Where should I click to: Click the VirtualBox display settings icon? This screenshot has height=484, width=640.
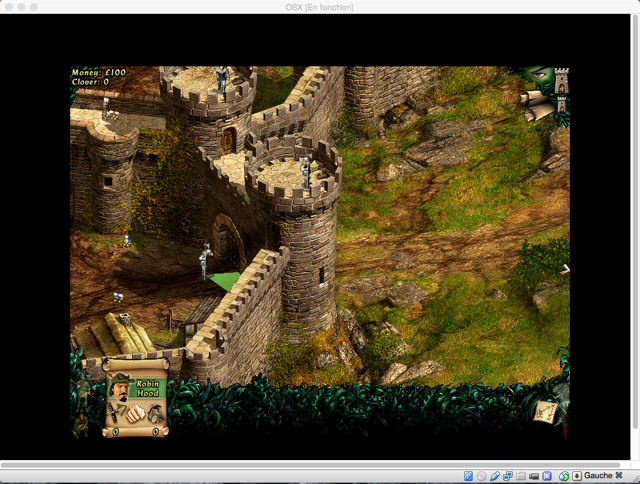[x=547, y=476]
